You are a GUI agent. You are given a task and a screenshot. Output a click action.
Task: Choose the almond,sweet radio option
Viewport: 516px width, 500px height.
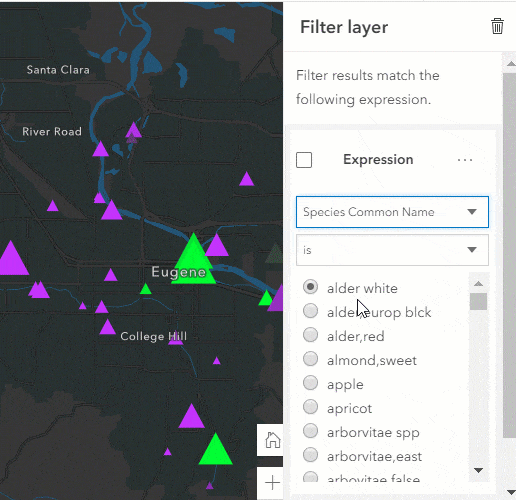[x=310, y=359]
